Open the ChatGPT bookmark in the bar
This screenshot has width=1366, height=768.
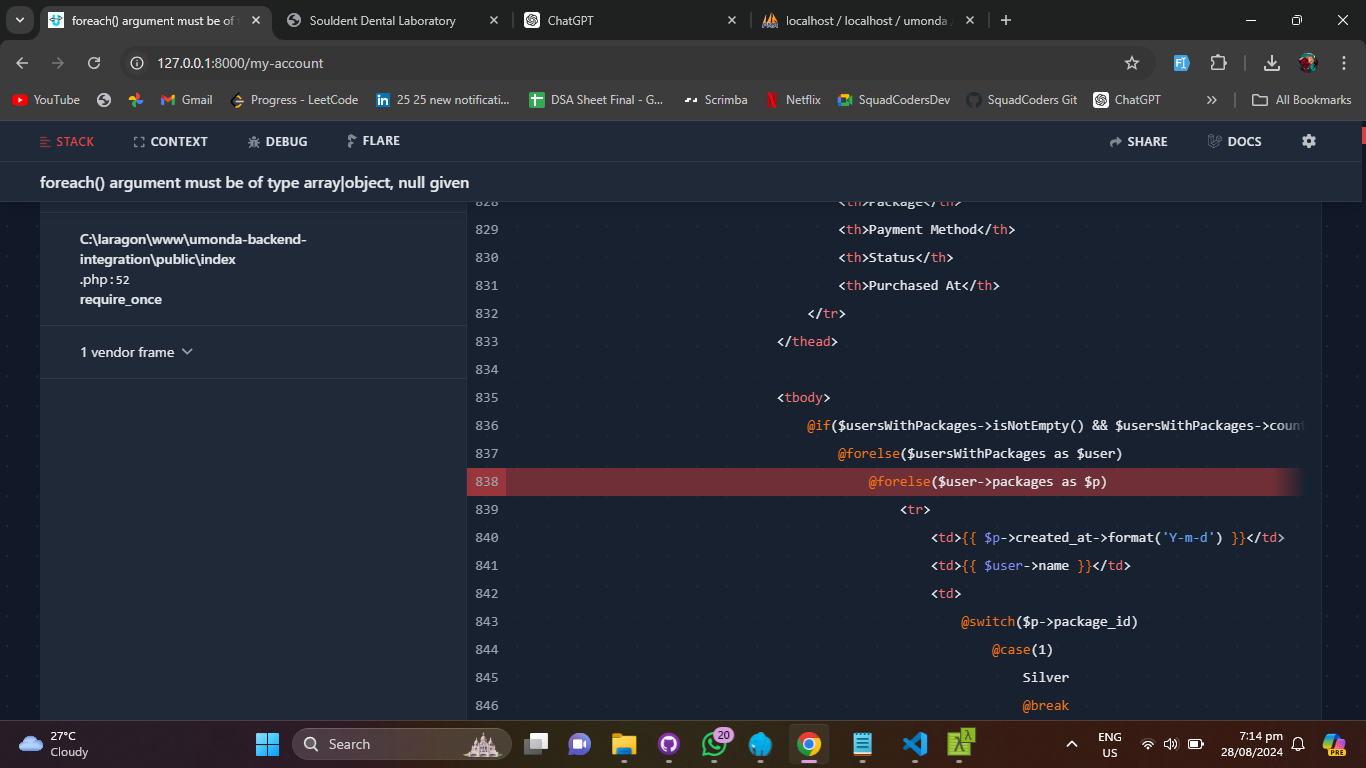[x=1127, y=100]
